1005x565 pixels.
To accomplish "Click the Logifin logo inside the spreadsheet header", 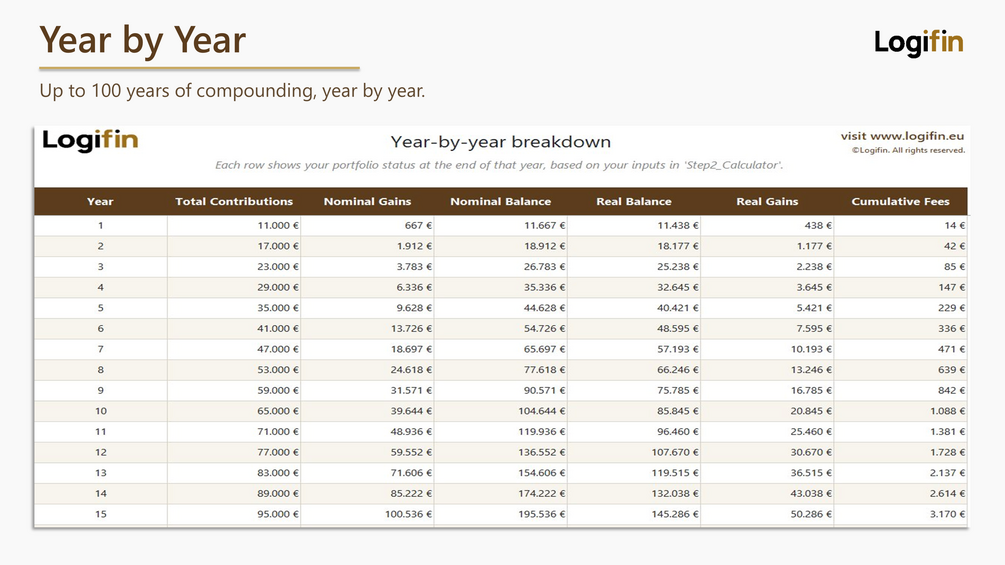I will [x=90, y=140].
